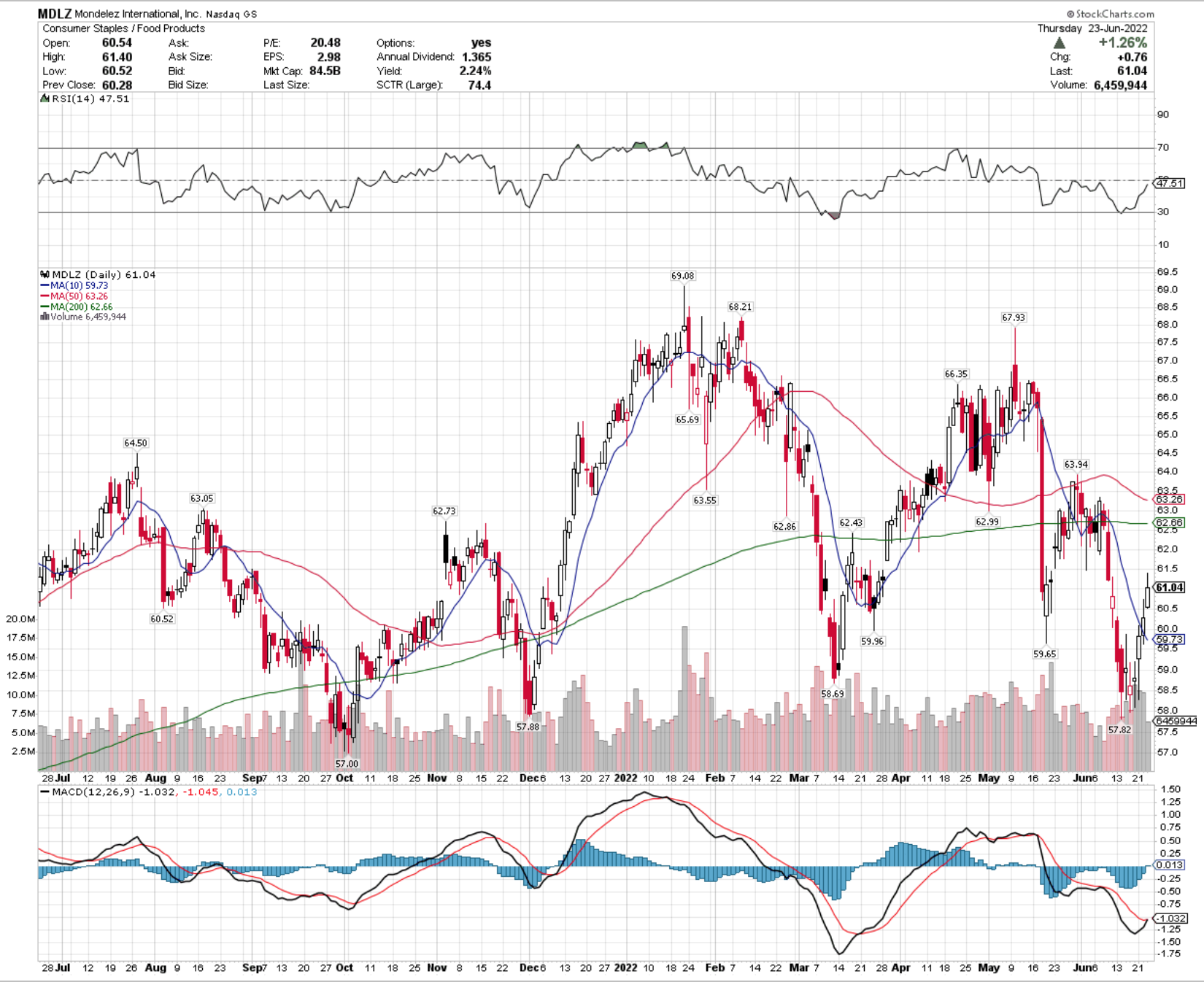Image resolution: width=1204 pixels, height=982 pixels.
Task: Click the 6459944 volume flag on right axis
Action: coord(1176,721)
